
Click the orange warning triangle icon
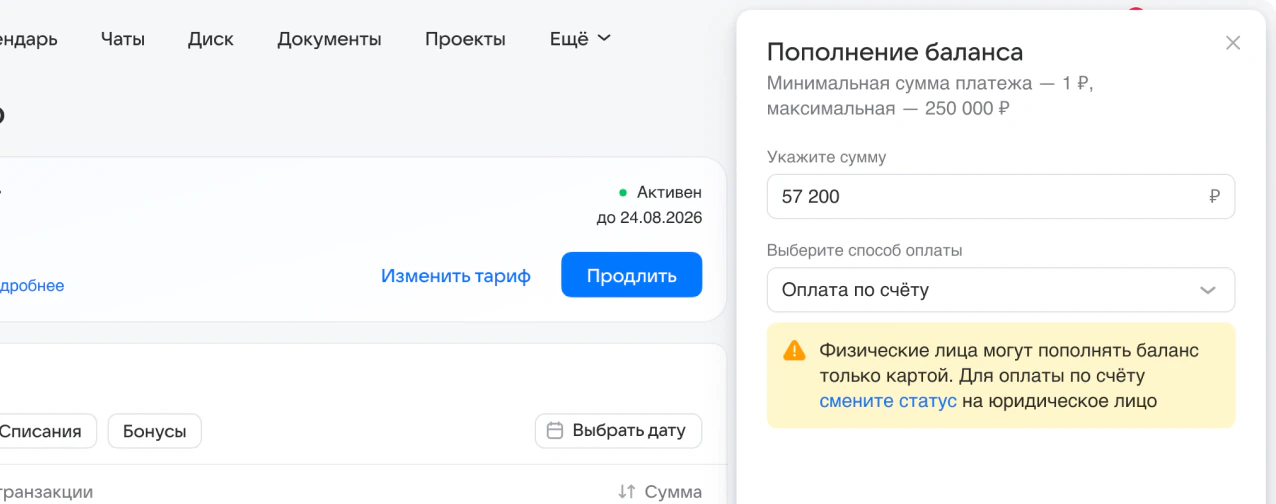coord(794,350)
